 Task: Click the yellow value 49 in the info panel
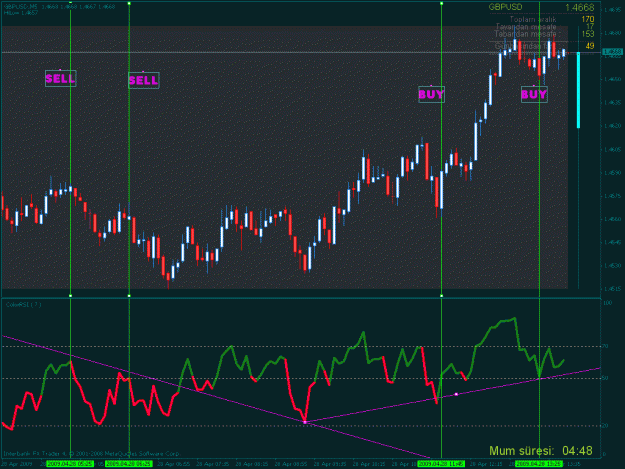tap(590, 46)
